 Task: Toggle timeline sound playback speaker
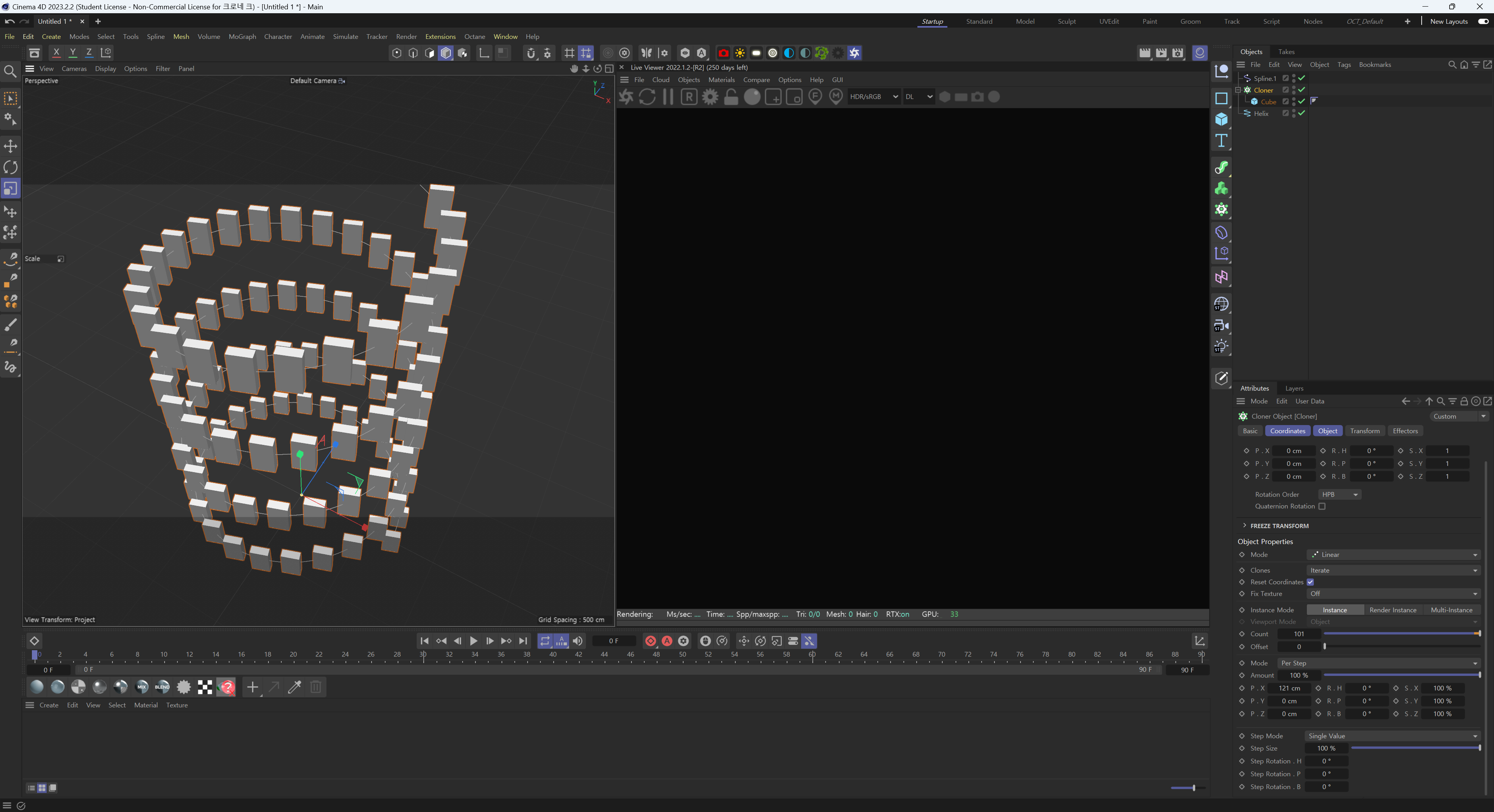click(578, 640)
